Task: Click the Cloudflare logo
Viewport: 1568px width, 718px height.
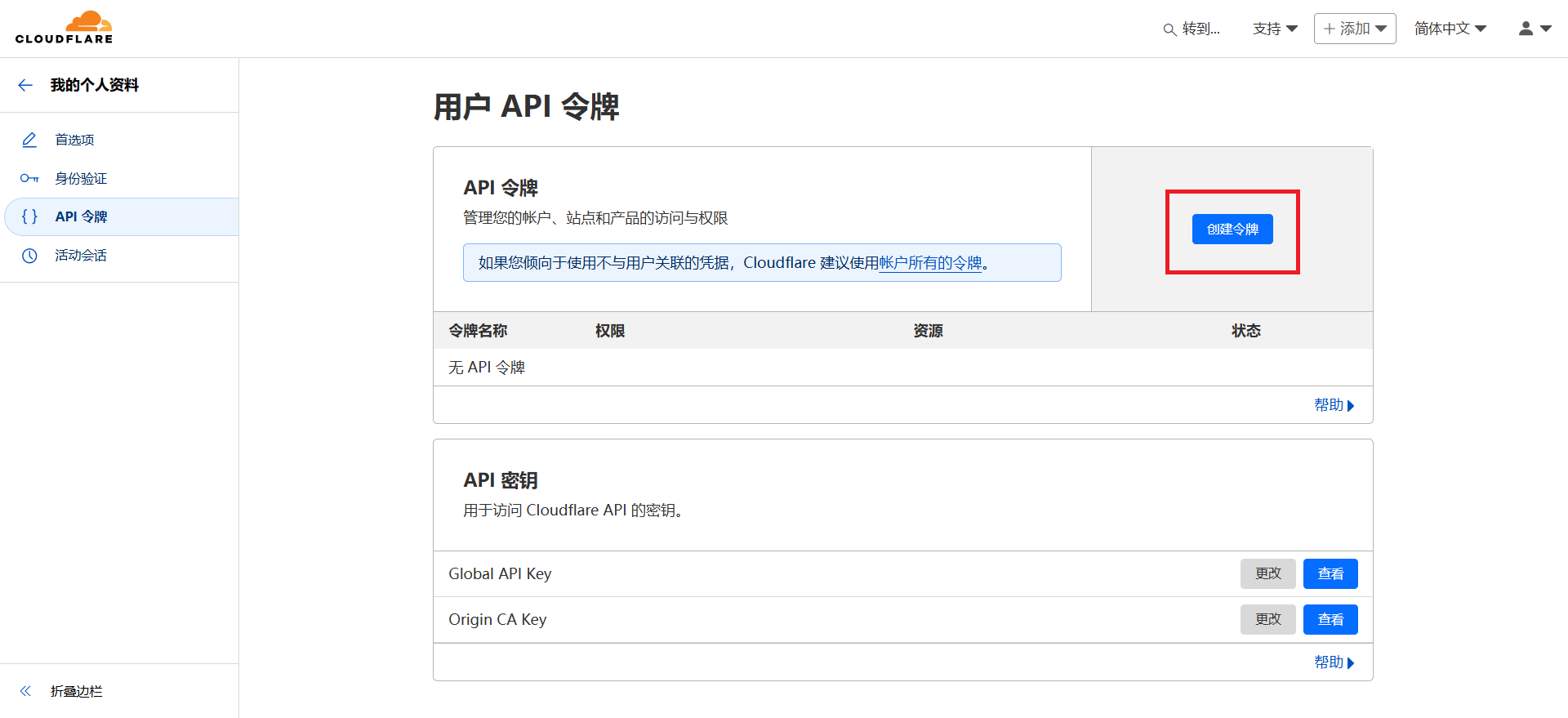Action: [64, 28]
